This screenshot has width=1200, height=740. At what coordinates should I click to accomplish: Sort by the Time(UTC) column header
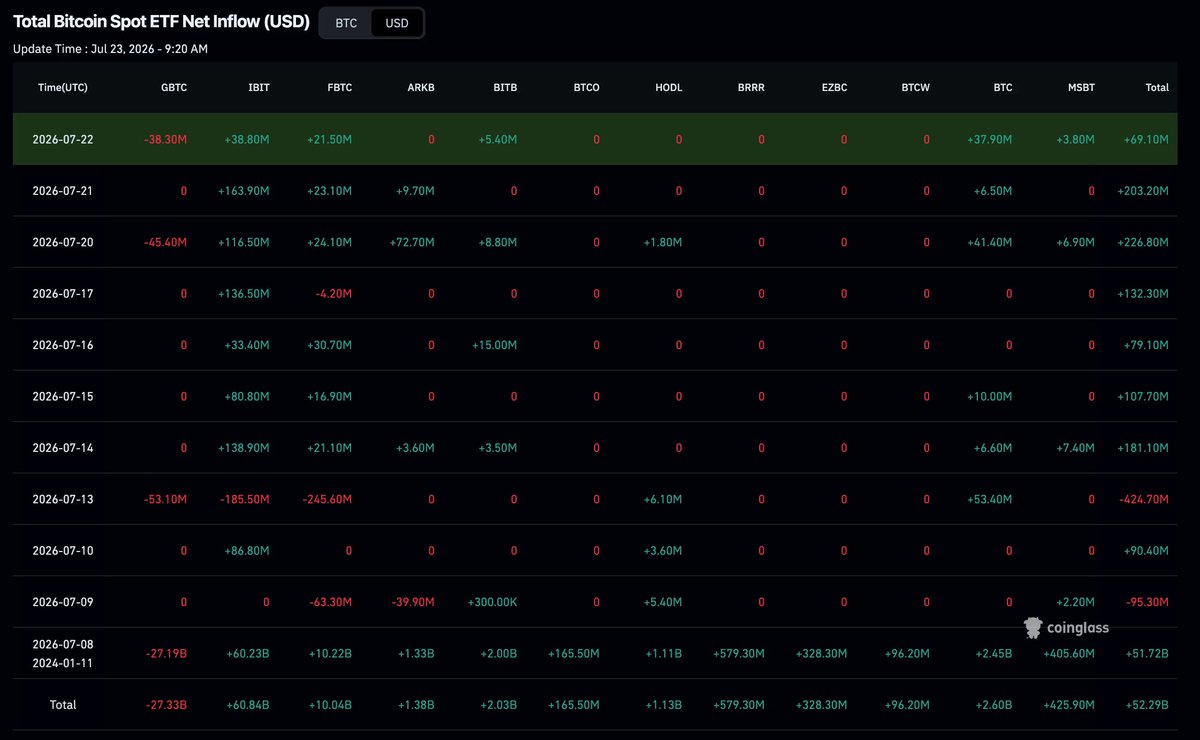click(63, 88)
